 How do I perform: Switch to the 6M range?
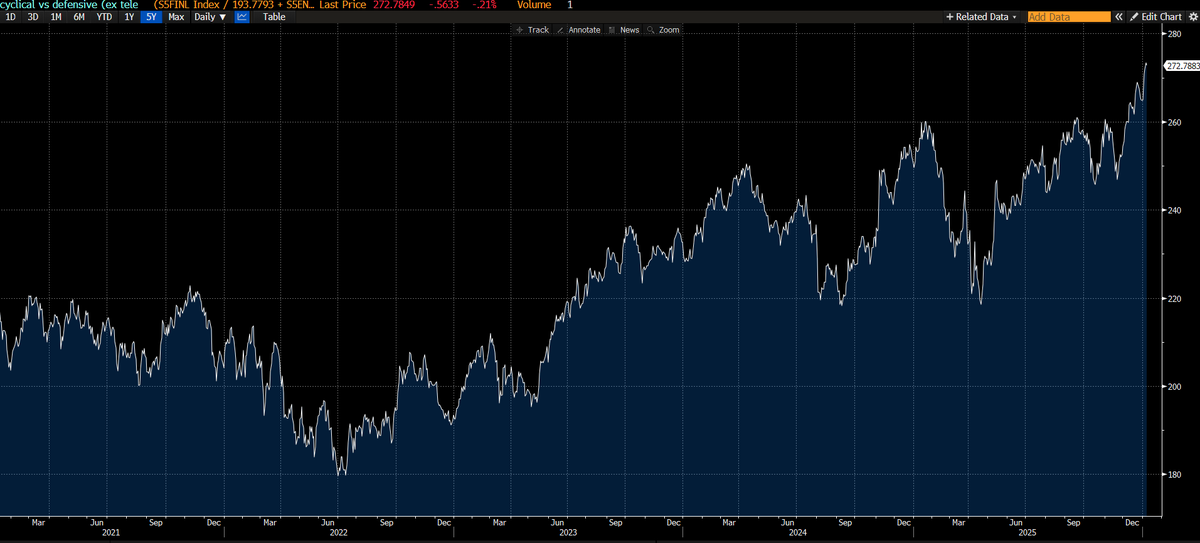coord(79,17)
